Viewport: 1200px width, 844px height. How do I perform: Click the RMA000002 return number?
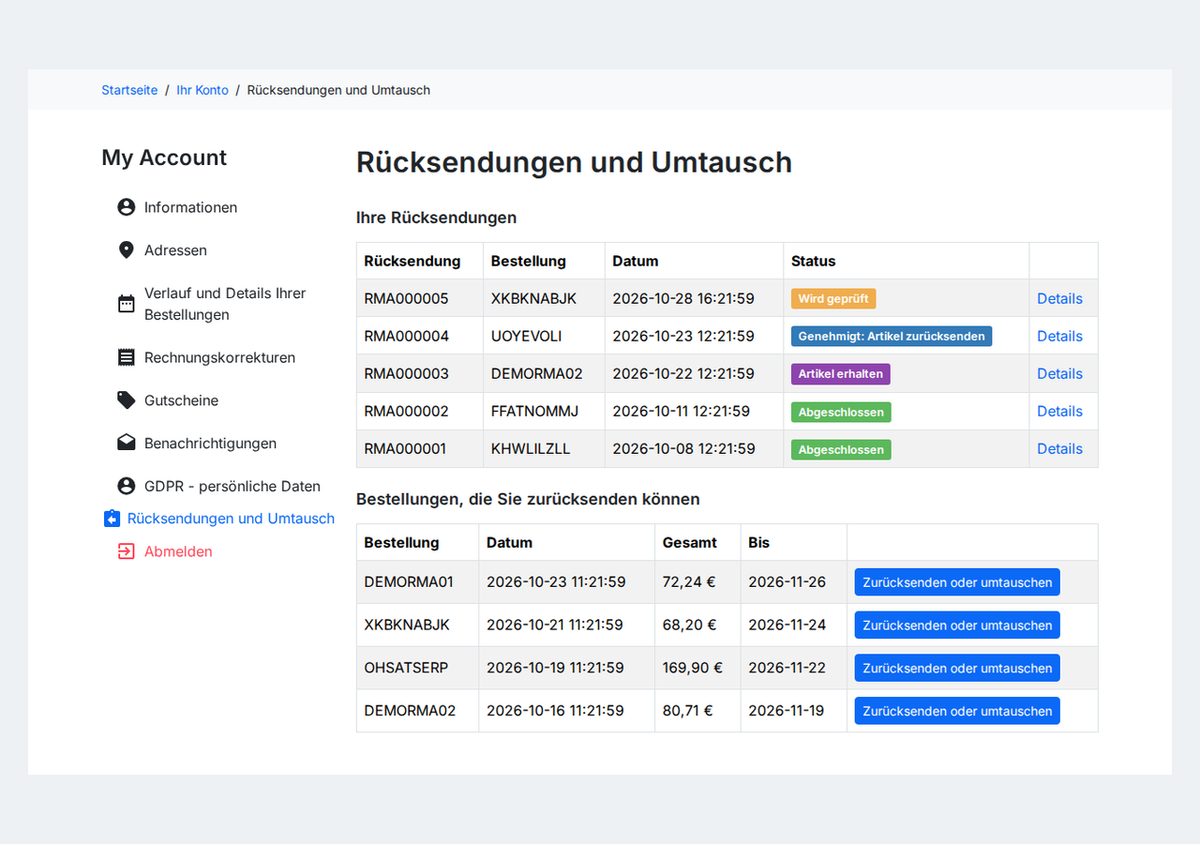[406, 411]
